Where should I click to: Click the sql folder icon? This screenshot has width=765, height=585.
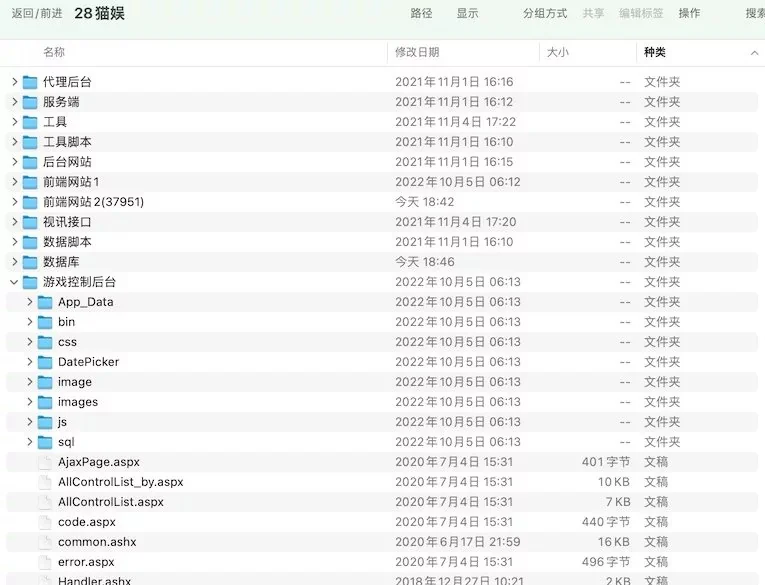(45, 442)
